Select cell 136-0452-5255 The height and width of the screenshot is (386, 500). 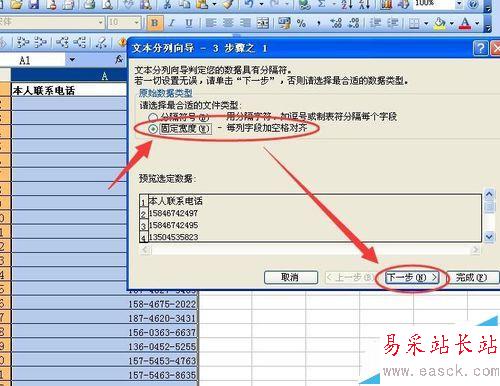(x=105, y=347)
